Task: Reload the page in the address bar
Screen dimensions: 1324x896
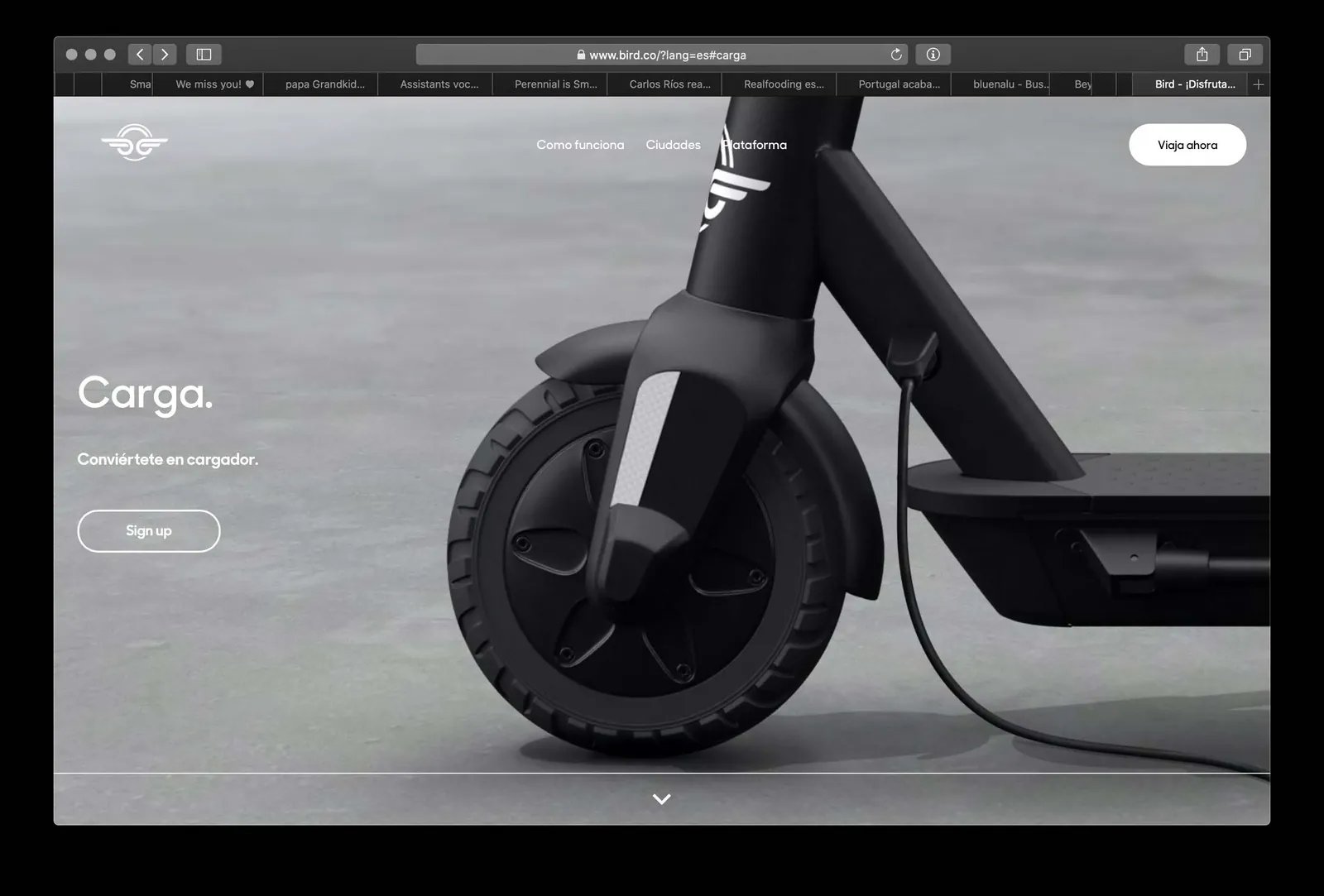Action: (x=896, y=55)
